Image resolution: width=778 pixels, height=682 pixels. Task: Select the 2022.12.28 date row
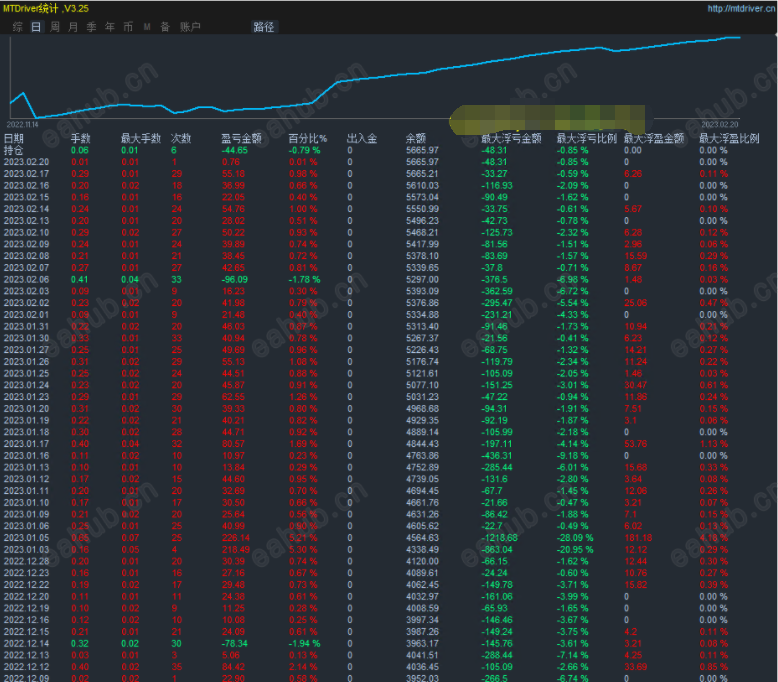tap(26, 561)
